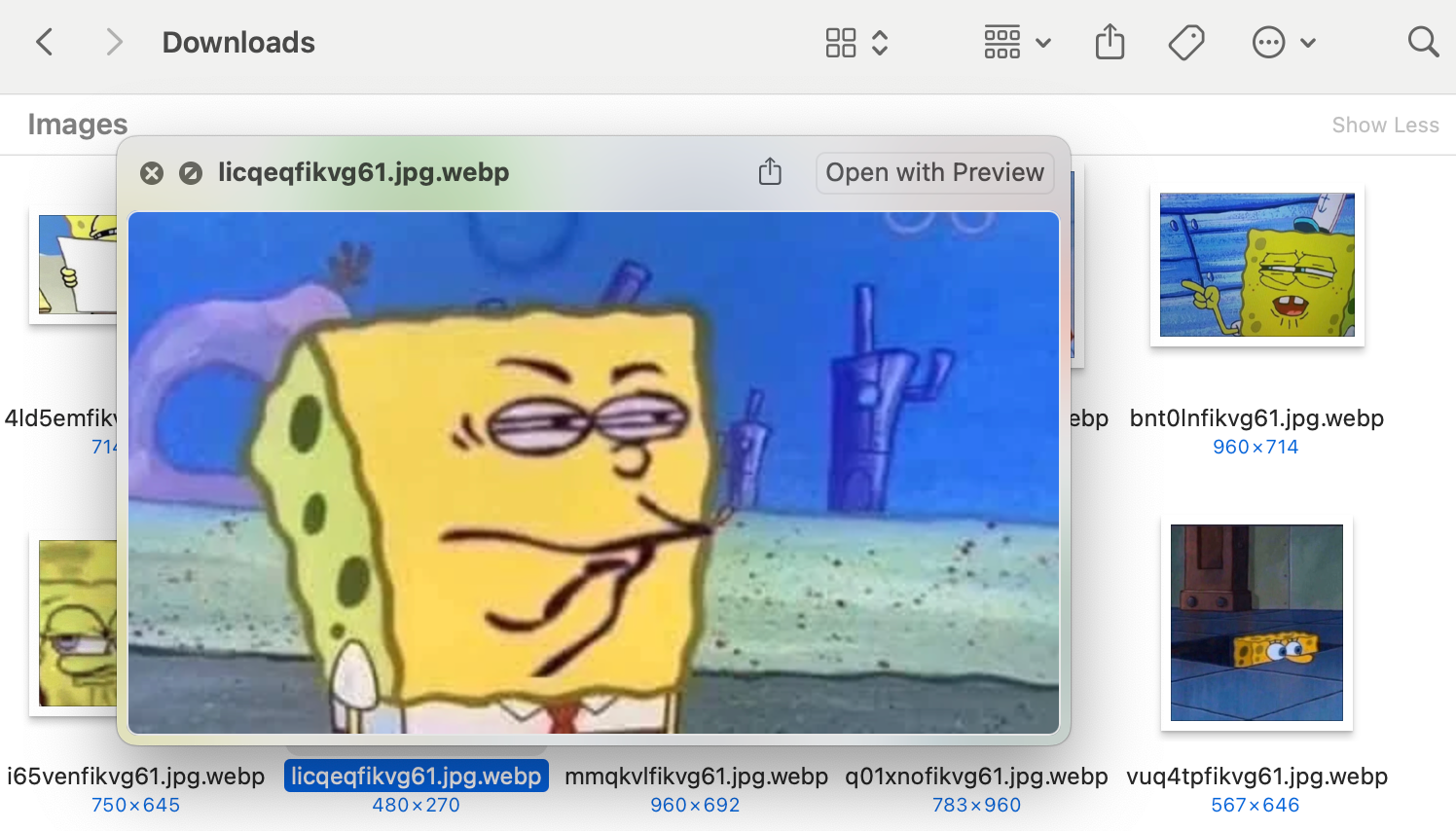Viewport: 1456px width, 831px height.
Task: Click file name vuq4tpfikvg61.jpg.webp
Action: 1256,776
